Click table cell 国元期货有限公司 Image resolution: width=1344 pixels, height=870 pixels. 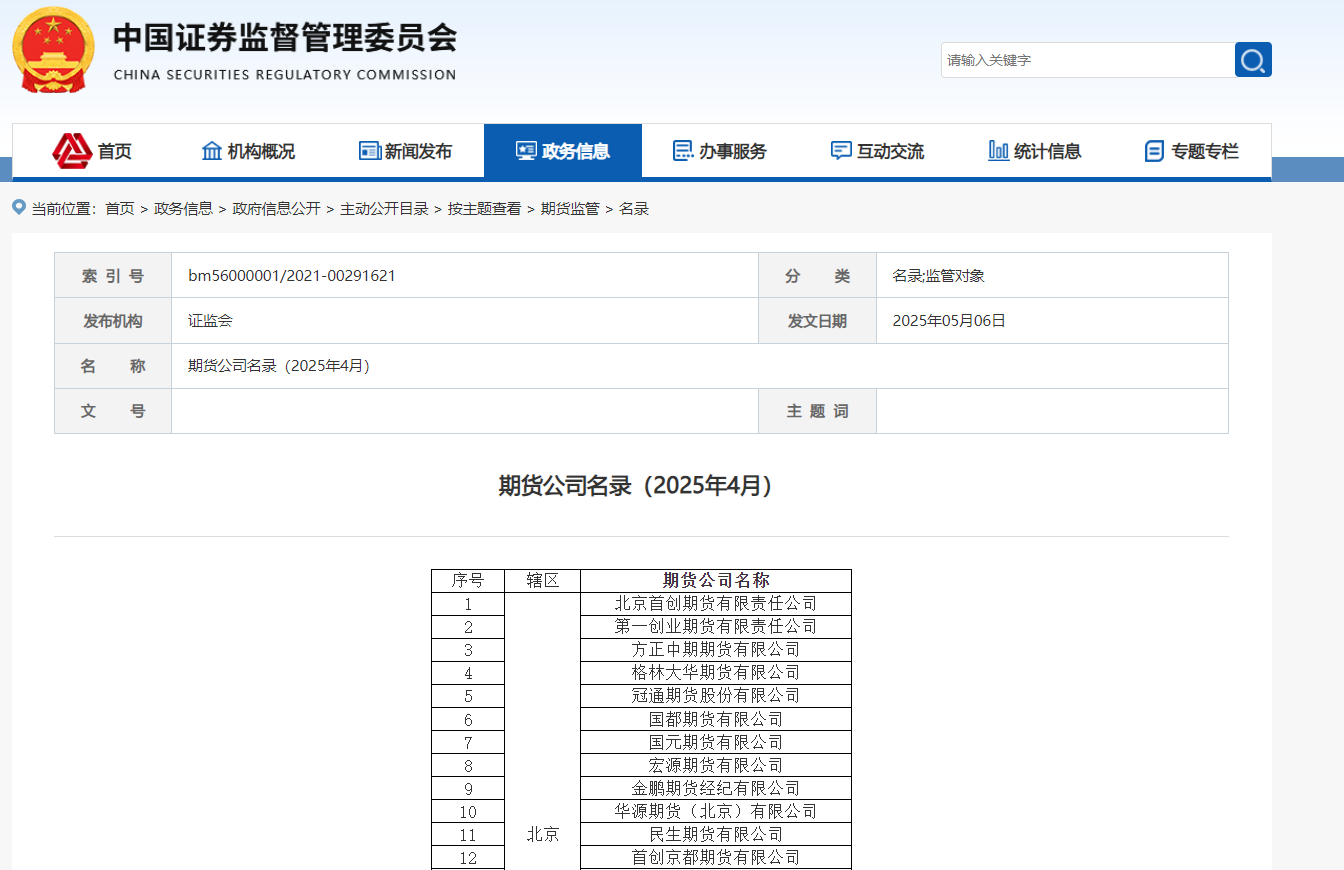click(x=716, y=742)
